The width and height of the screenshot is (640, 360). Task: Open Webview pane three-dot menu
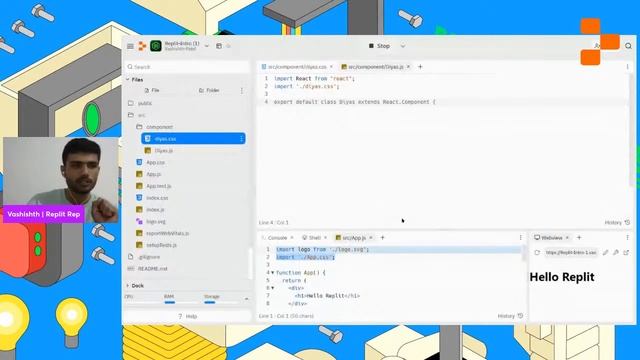[x=628, y=238]
